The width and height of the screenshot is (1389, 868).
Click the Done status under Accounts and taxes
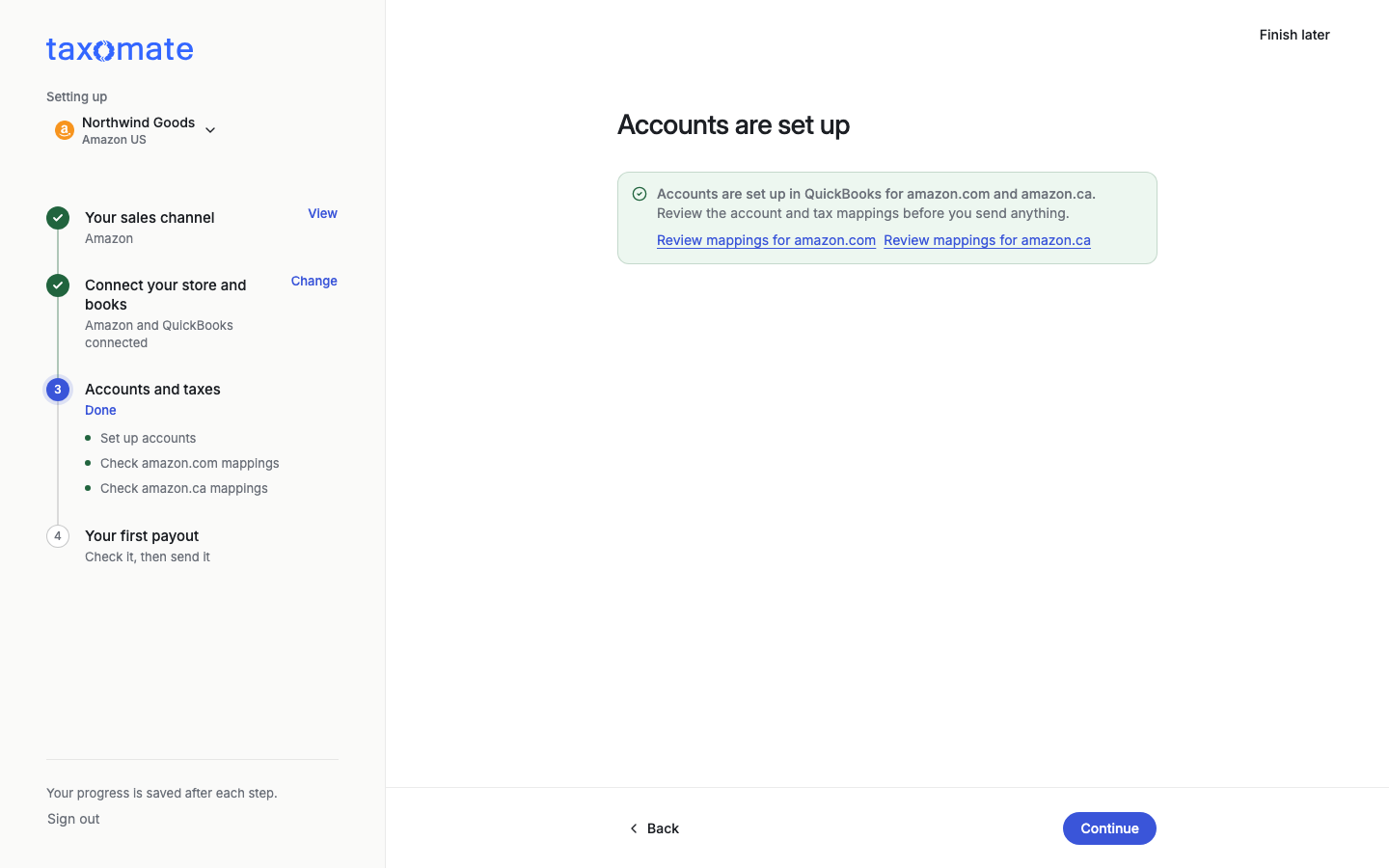100,410
